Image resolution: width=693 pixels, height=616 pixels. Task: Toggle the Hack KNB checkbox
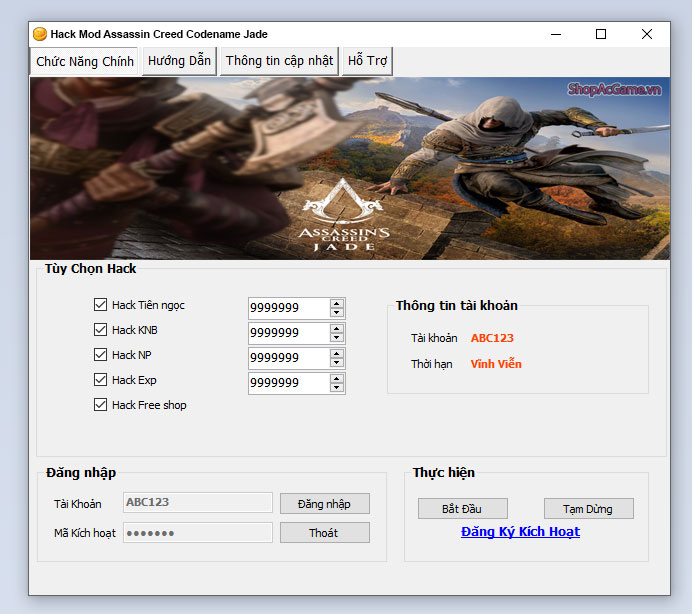pyautogui.click(x=100, y=330)
